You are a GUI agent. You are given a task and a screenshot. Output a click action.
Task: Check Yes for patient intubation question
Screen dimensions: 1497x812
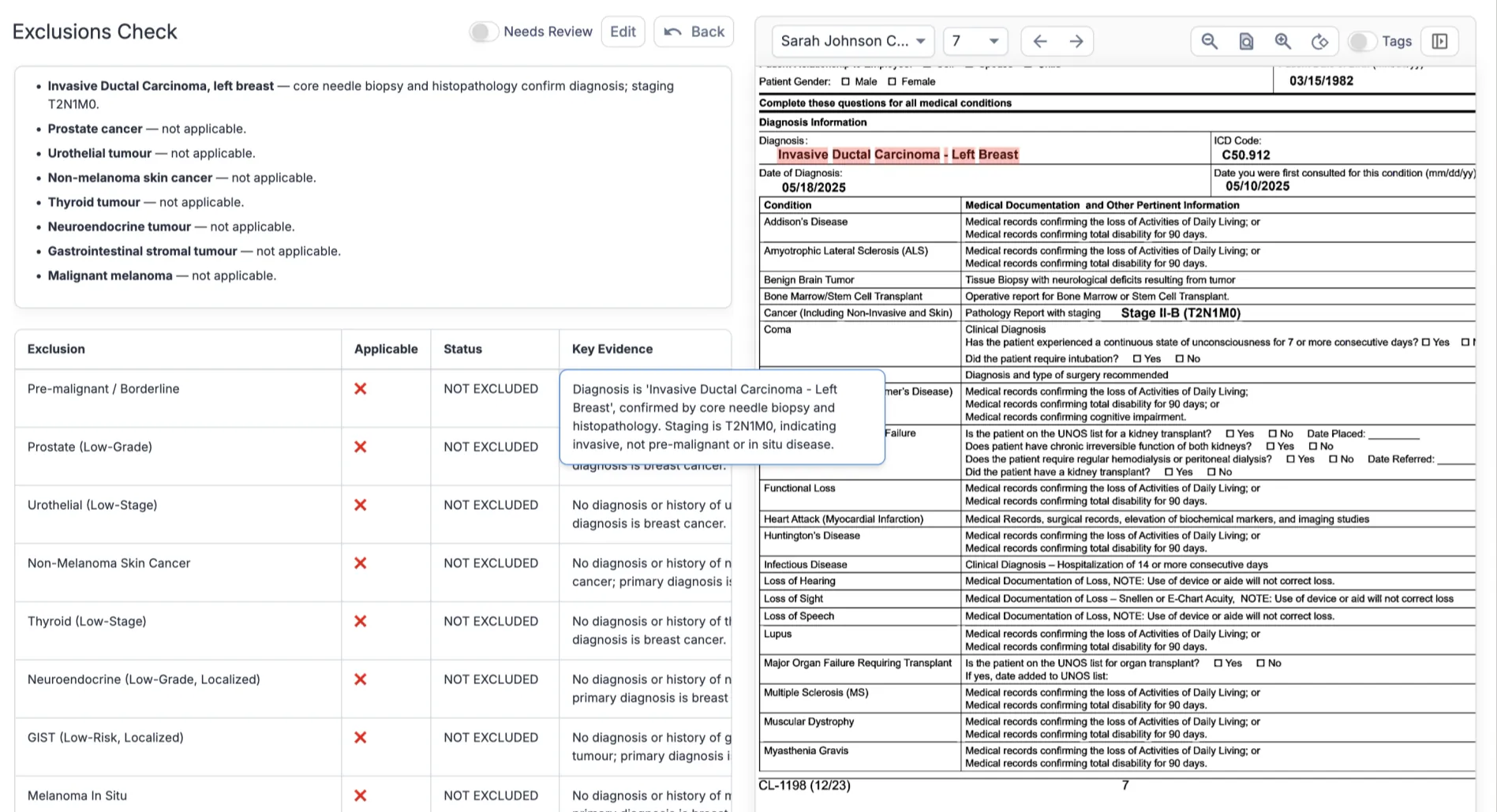pyautogui.click(x=1137, y=359)
